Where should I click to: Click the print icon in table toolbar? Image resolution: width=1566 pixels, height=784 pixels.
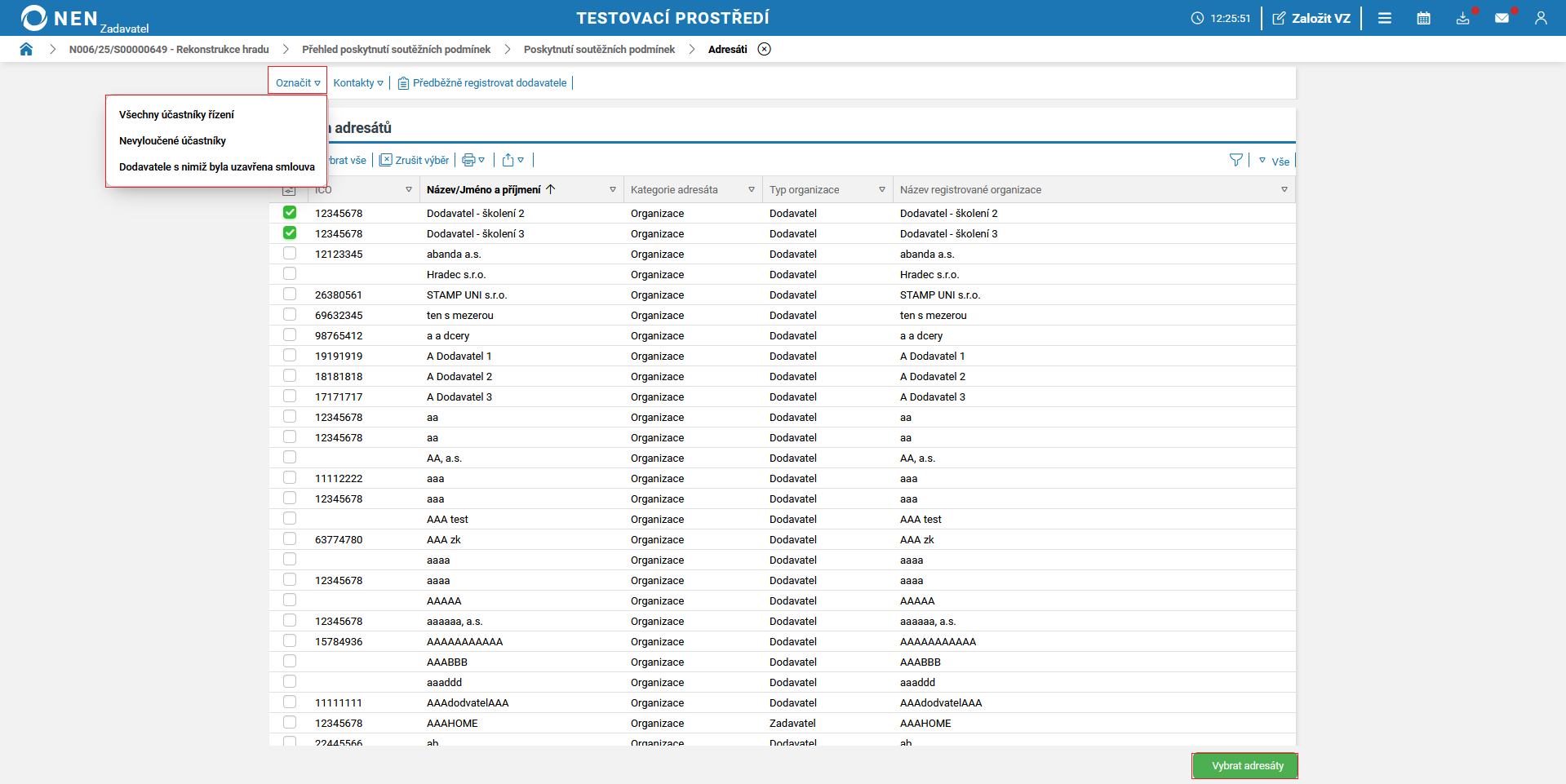[x=468, y=160]
